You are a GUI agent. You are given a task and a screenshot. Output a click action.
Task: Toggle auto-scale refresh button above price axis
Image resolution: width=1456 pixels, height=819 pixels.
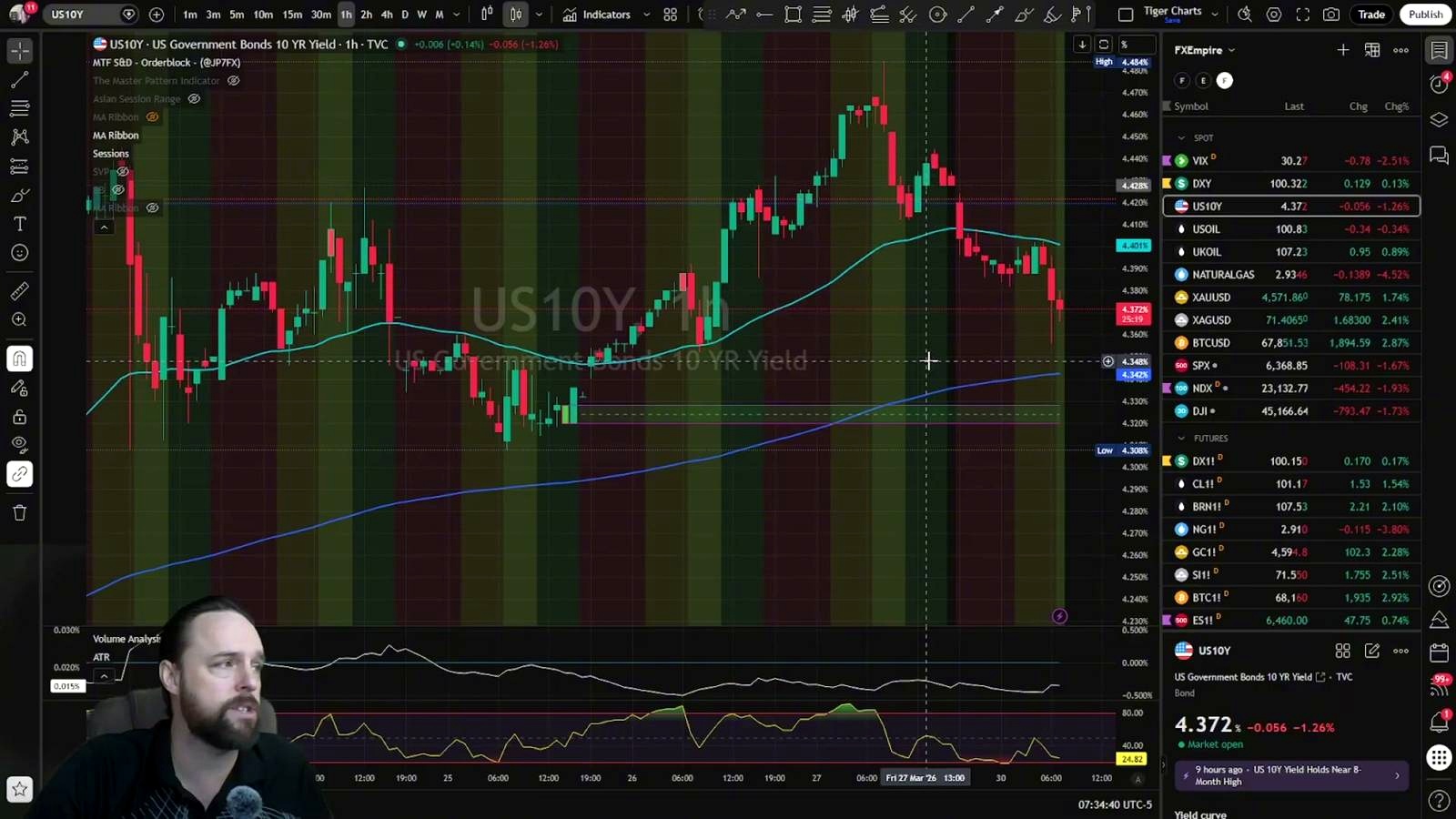point(1104,45)
